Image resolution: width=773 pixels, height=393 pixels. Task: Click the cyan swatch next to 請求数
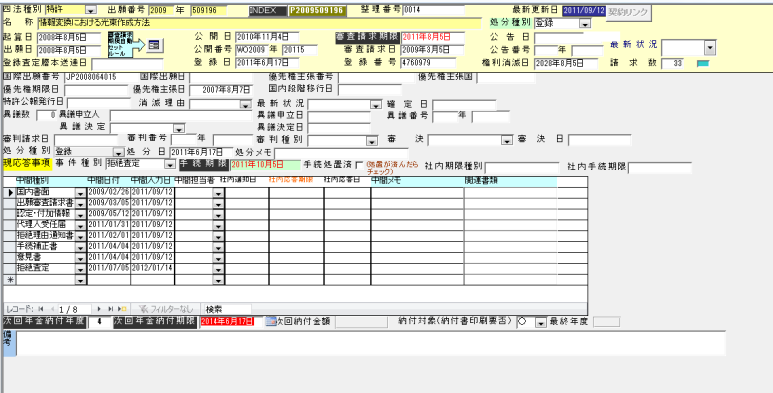point(702,63)
